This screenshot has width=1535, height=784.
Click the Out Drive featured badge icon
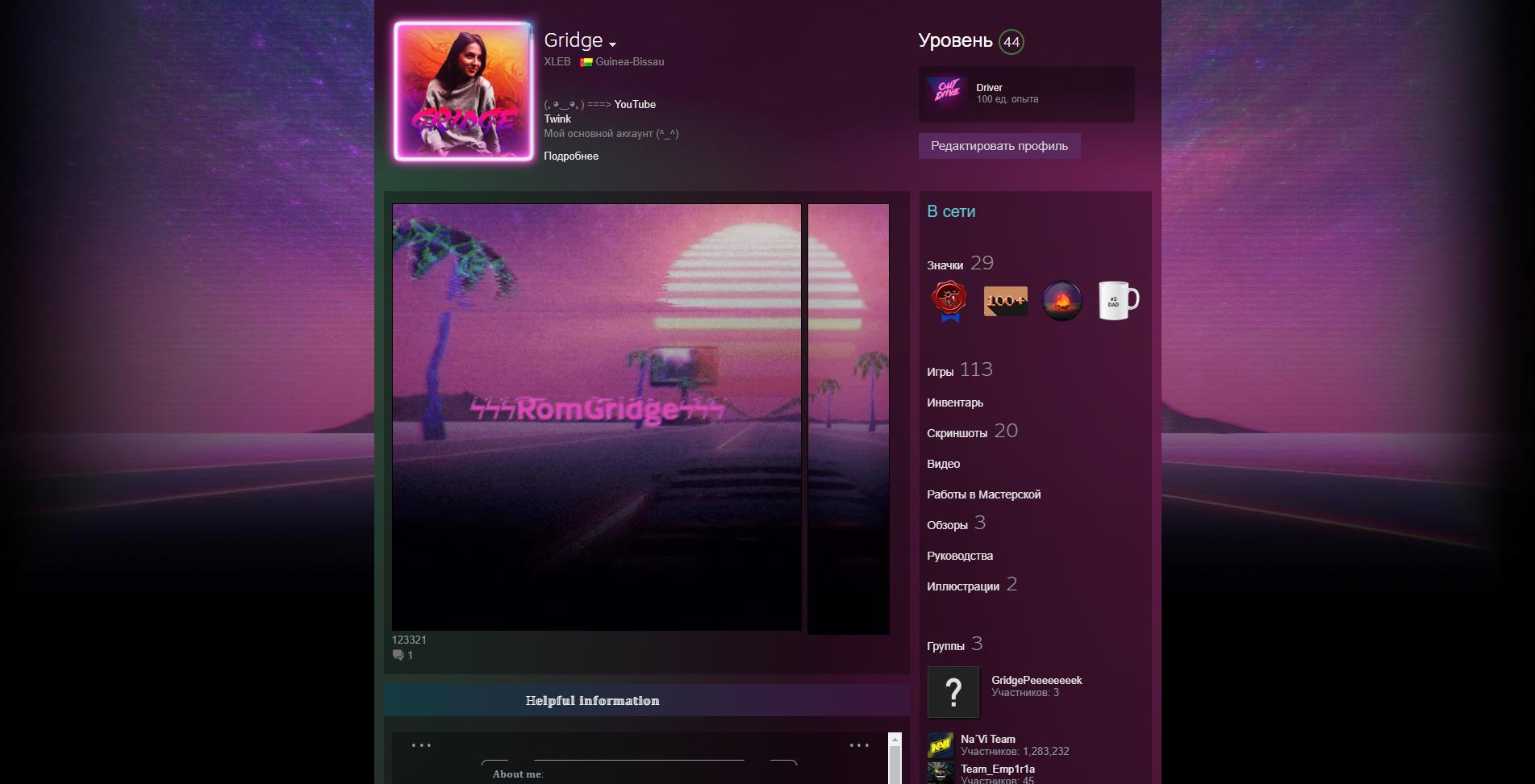947,94
